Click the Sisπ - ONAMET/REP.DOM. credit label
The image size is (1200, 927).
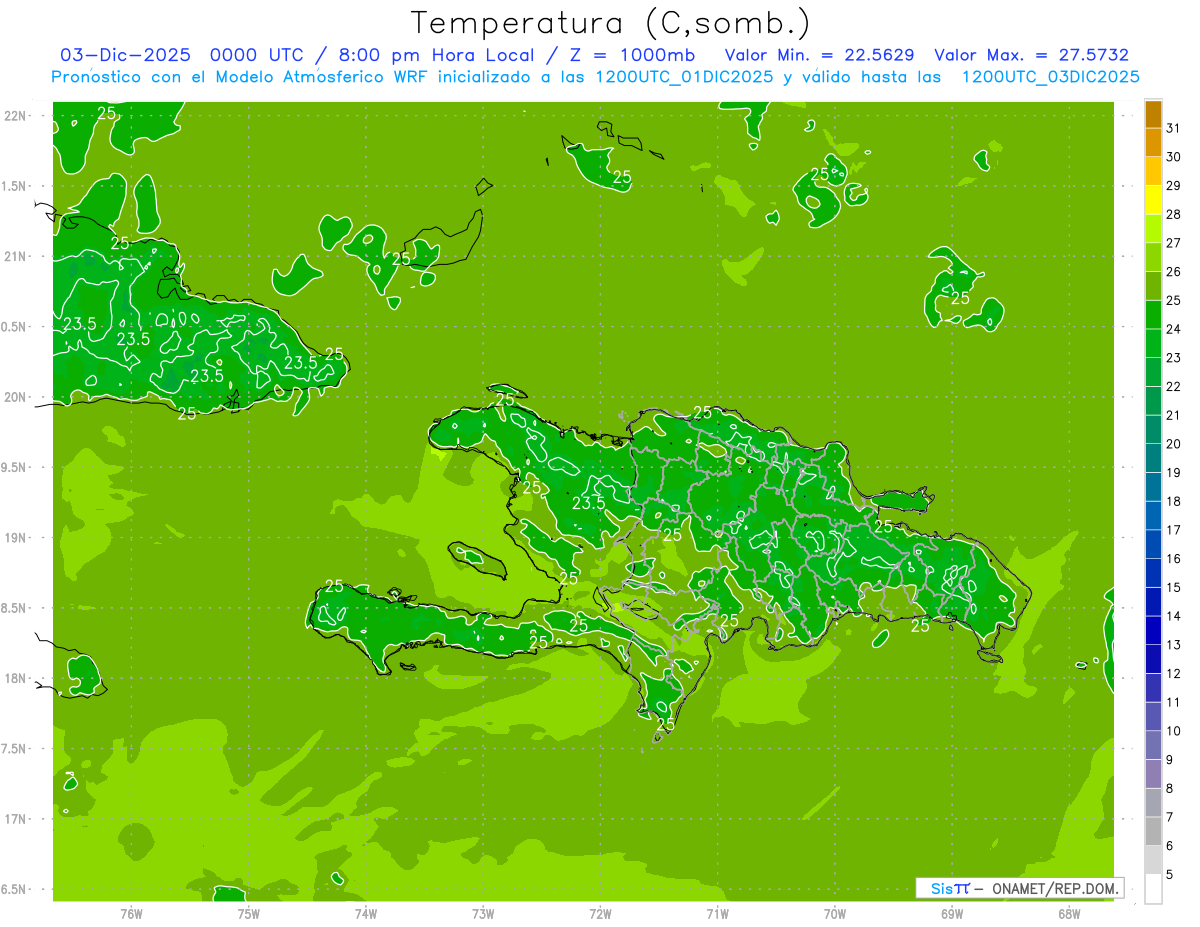(x=1024, y=888)
